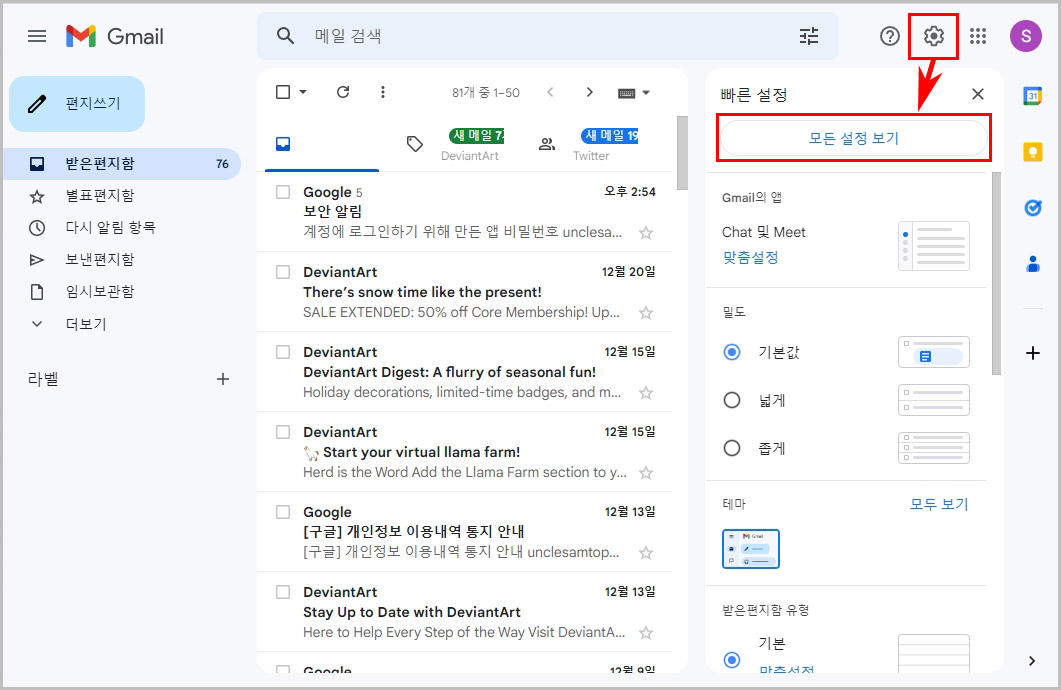Select the 넓게 density radio button
The height and width of the screenshot is (690, 1061).
click(731, 400)
